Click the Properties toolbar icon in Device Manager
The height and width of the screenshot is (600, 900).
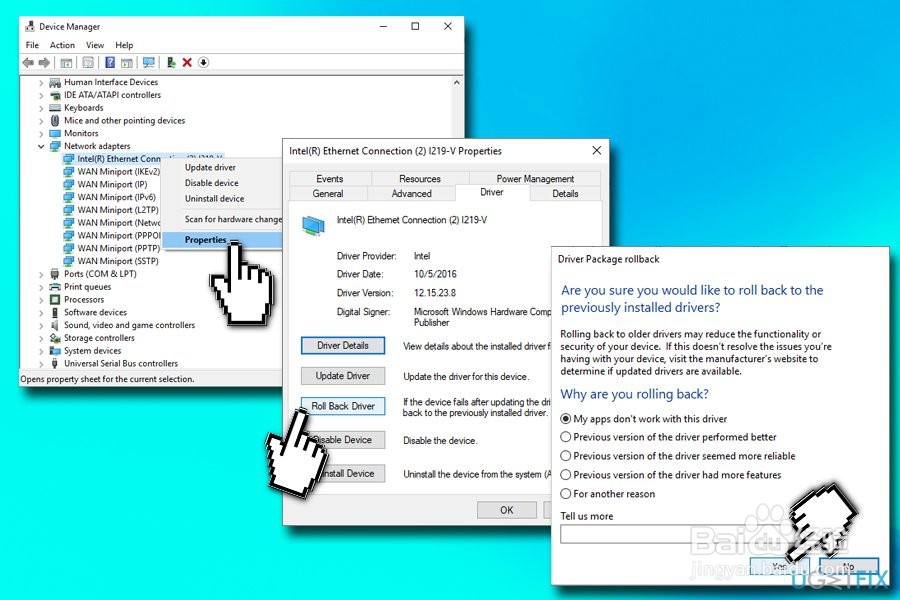pyautogui.click(x=88, y=63)
